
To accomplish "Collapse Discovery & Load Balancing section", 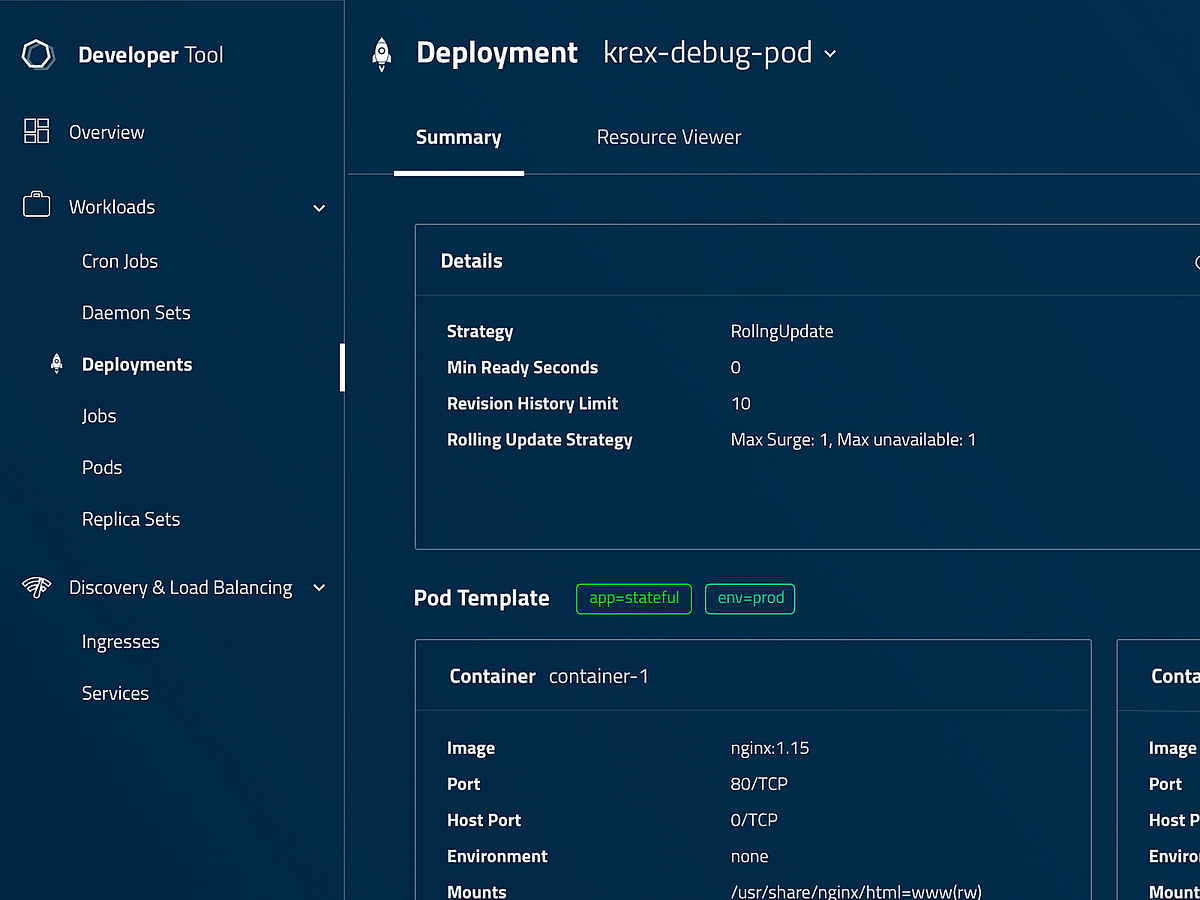I will click(x=318, y=589).
